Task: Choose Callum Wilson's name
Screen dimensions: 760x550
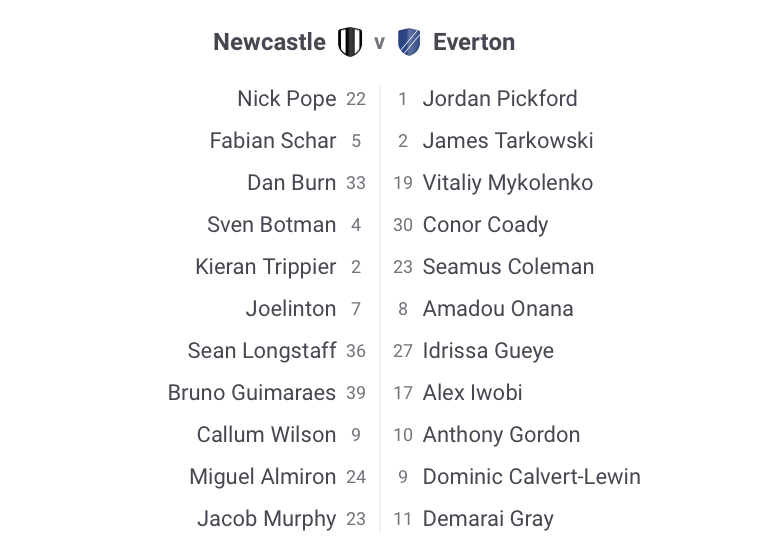Action: point(266,435)
